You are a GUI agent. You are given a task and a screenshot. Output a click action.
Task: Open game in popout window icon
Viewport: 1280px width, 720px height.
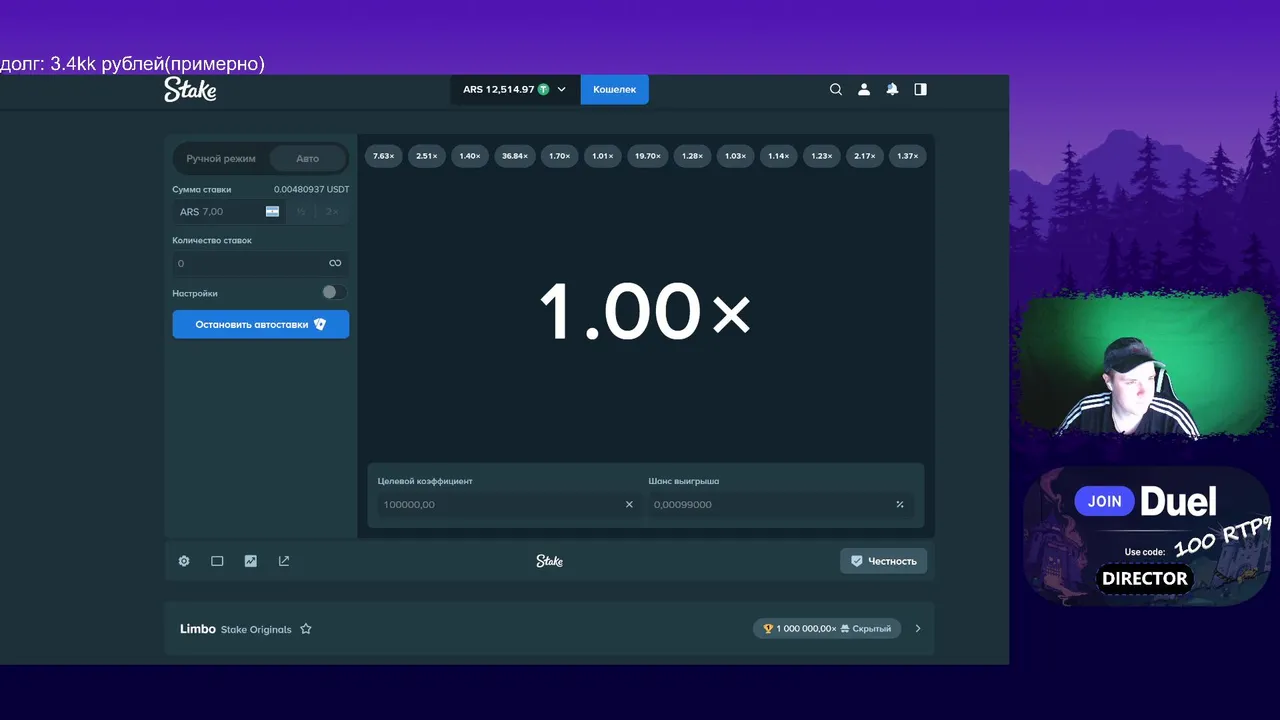click(284, 561)
